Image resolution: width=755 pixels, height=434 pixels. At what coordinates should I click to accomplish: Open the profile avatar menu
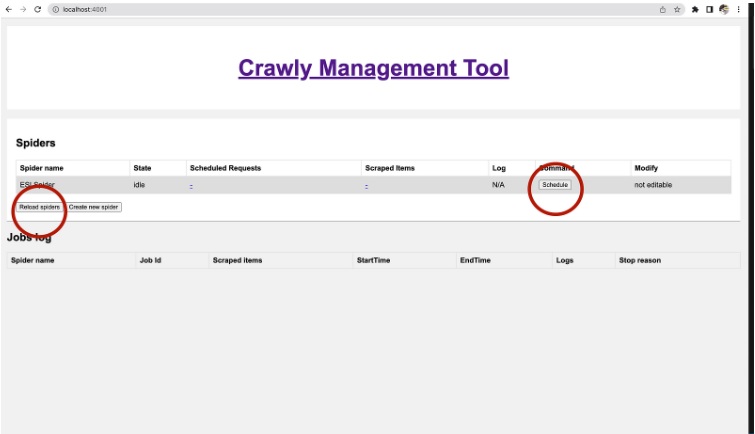724,10
